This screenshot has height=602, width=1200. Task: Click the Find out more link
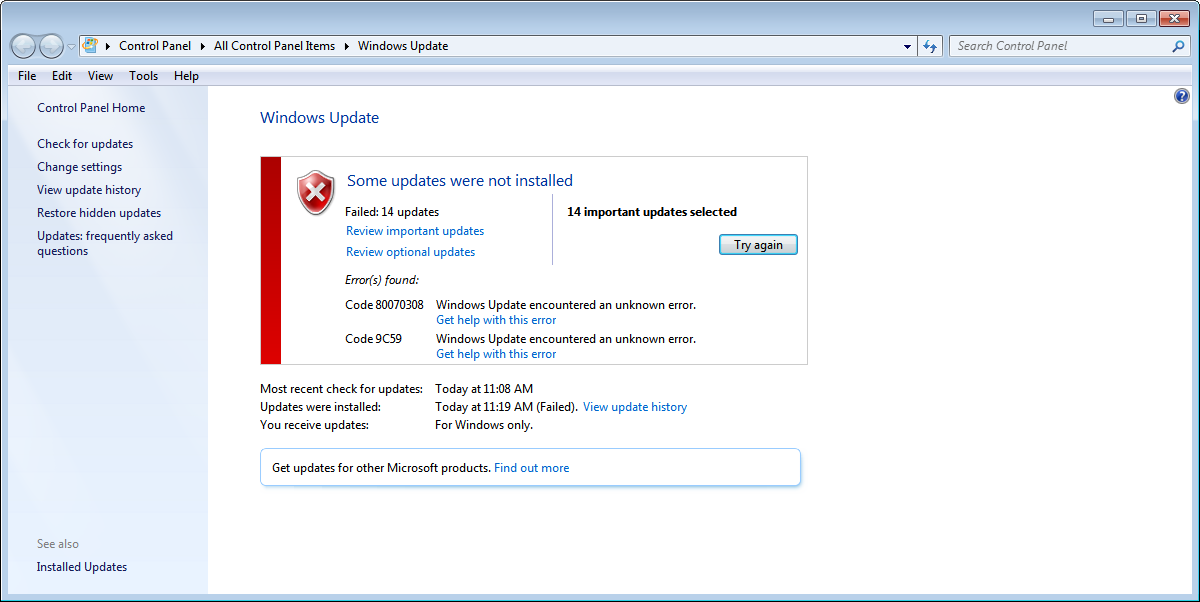point(531,468)
